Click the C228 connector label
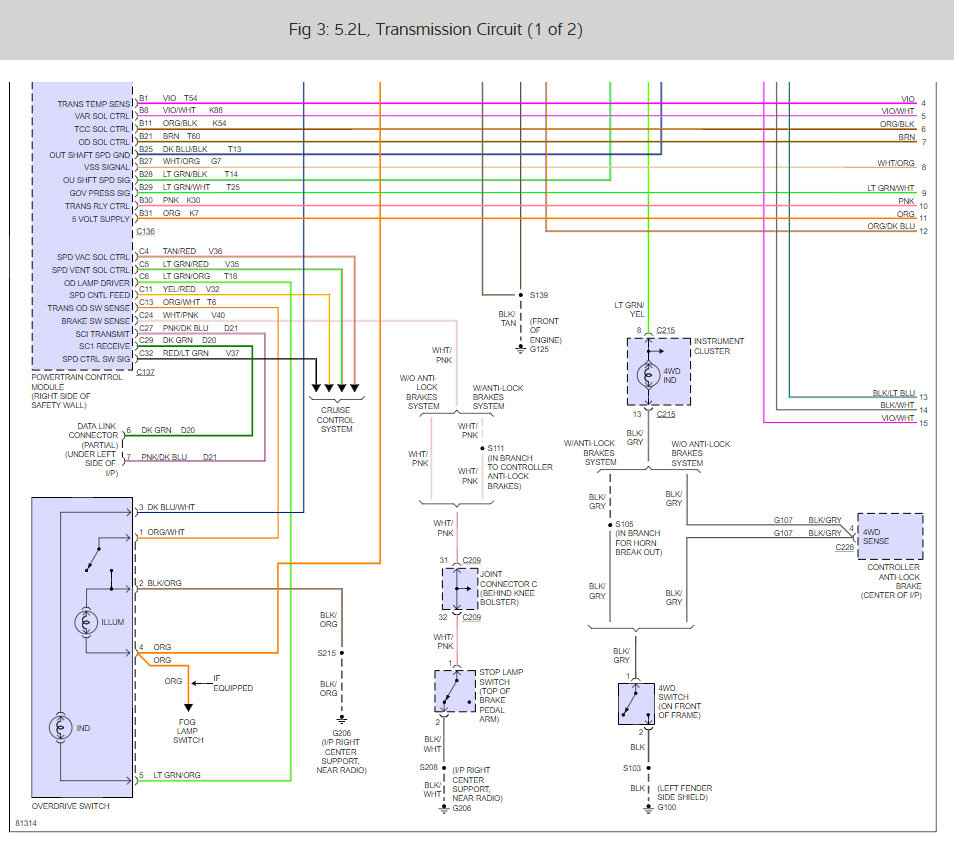This screenshot has width=954, height=850. point(844,547)
